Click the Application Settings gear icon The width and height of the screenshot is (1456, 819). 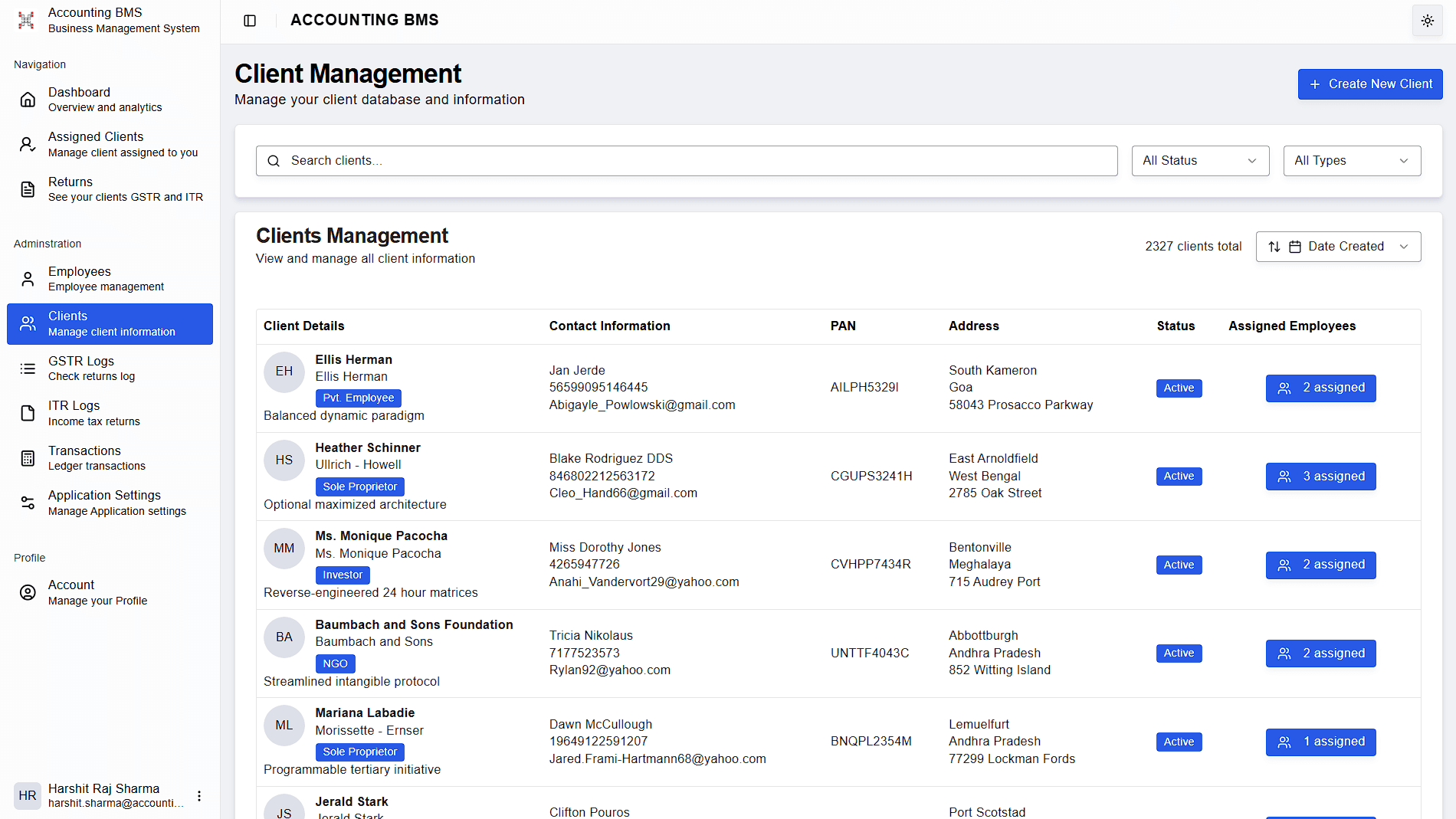[x=28, y=502]
